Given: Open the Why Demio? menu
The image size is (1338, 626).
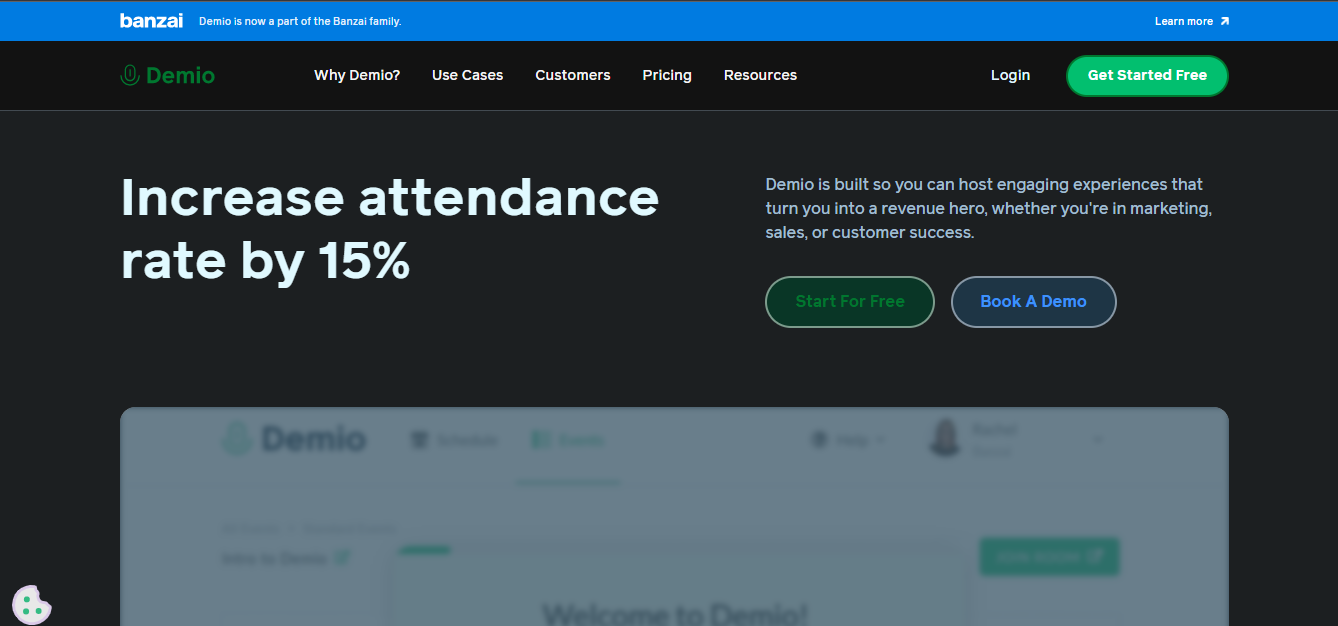Looking at the screenshot, I should click(357, 75).
